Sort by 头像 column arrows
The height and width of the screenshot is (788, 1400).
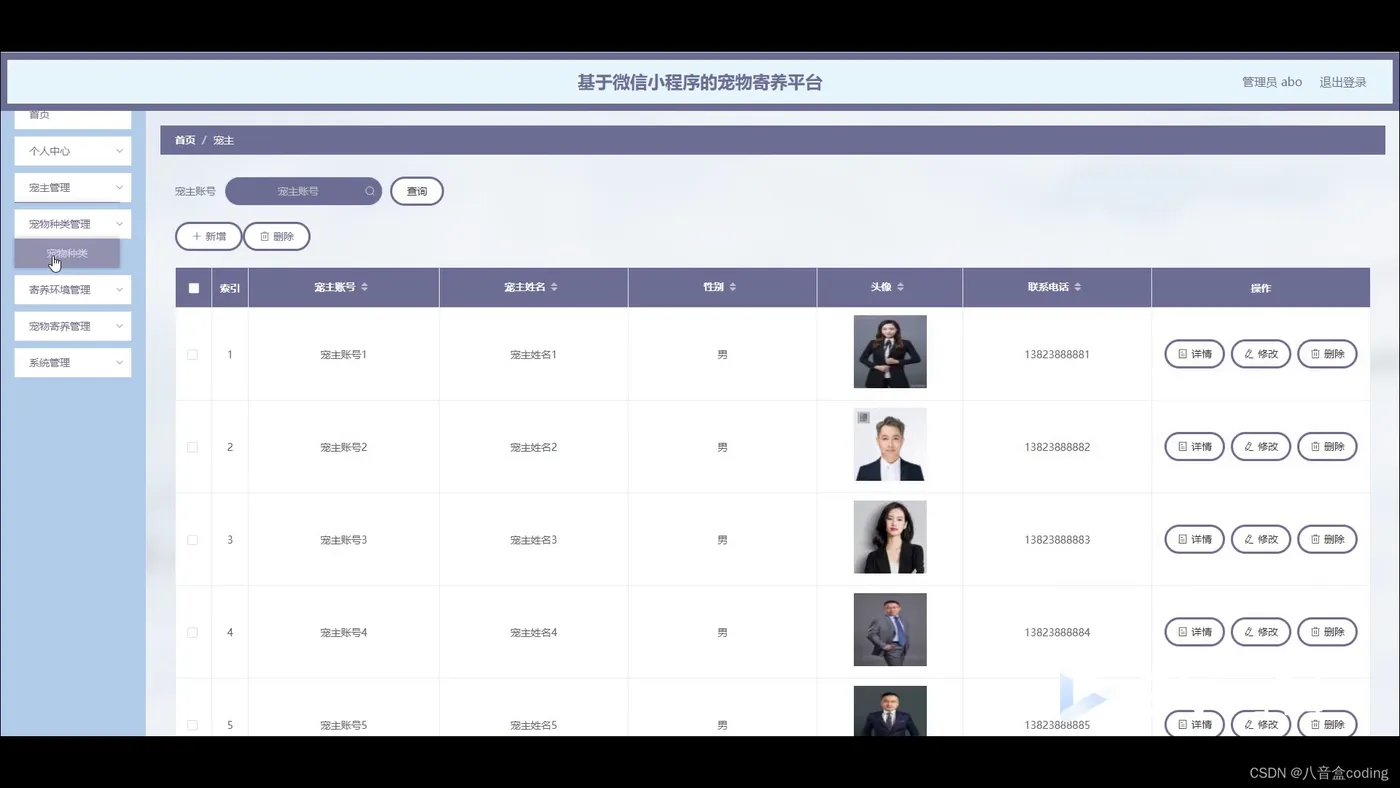(900, 287)
